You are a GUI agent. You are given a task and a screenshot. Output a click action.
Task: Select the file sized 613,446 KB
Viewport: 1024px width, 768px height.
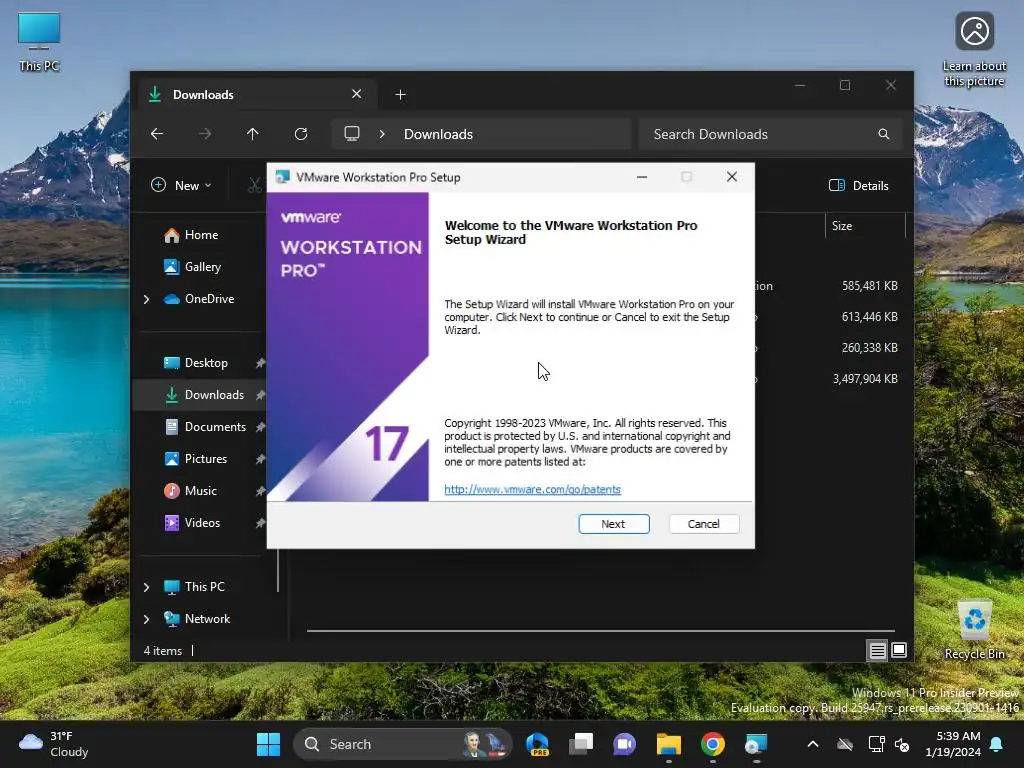tap(869, 317)
